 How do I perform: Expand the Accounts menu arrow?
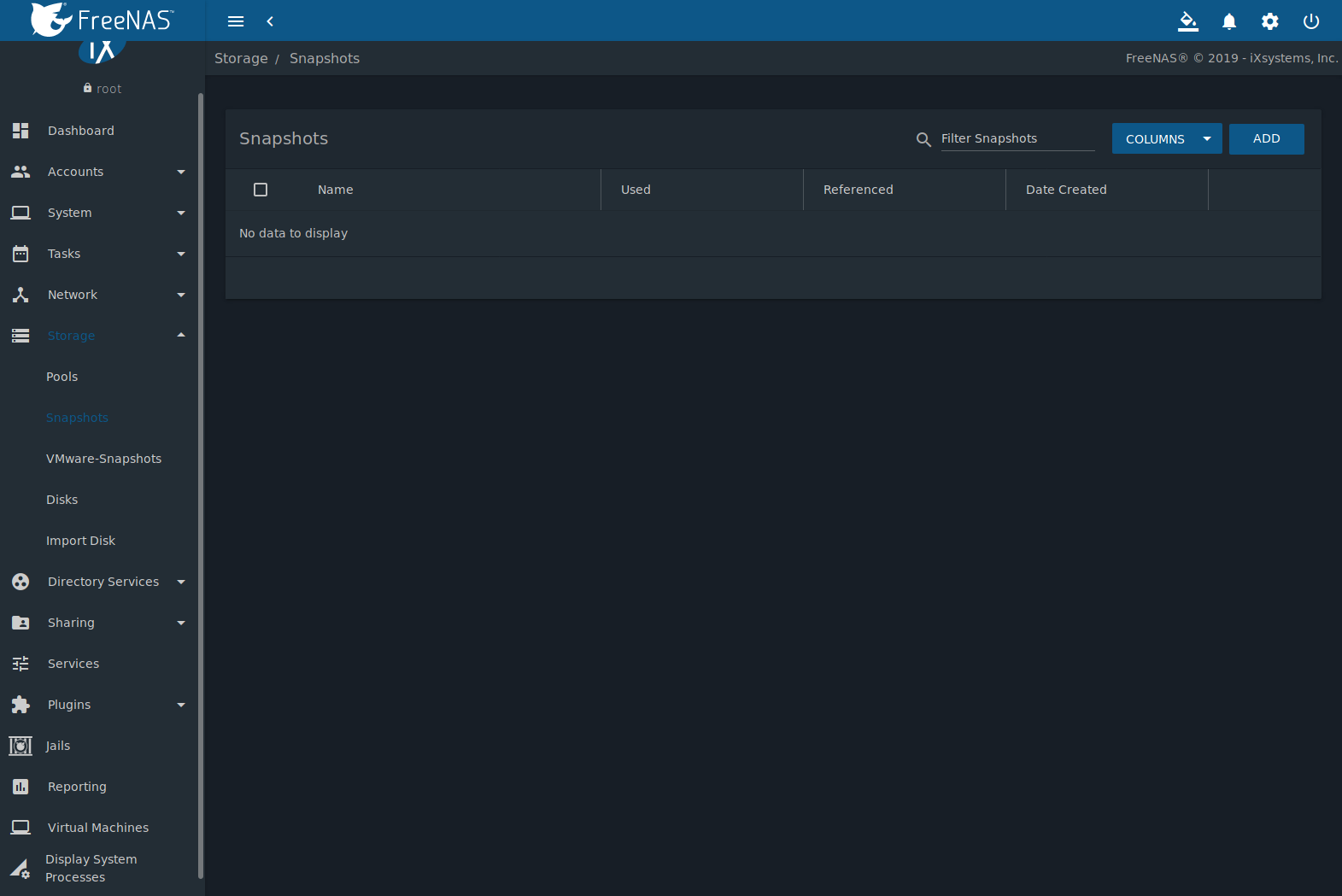[x=181, y=172]
